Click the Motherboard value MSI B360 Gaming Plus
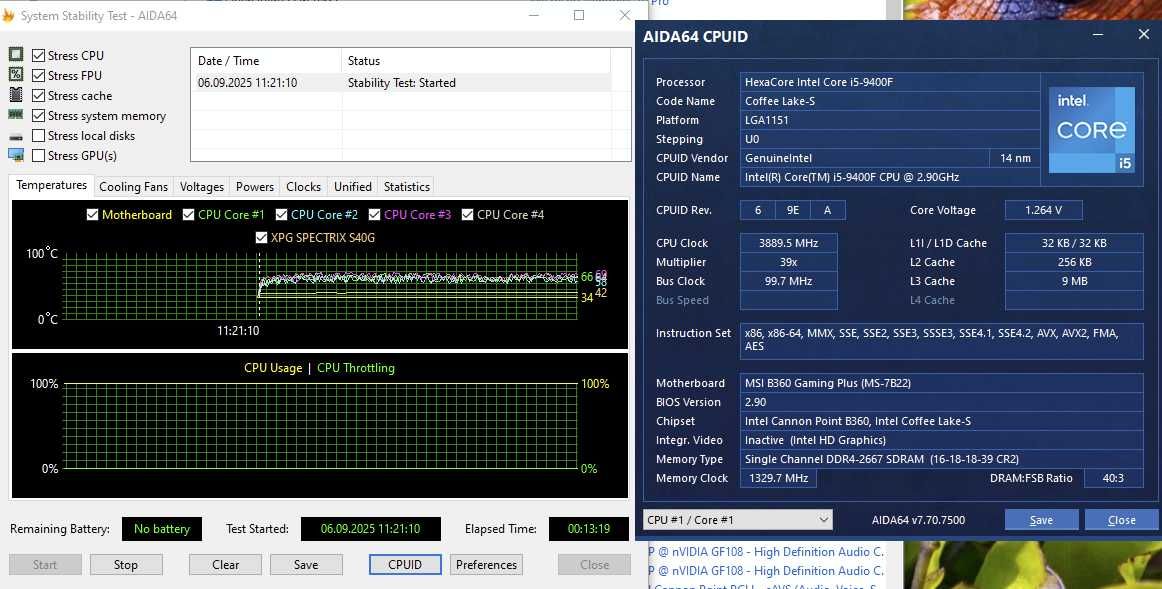 pyautogui.click(x=941, y=383)
